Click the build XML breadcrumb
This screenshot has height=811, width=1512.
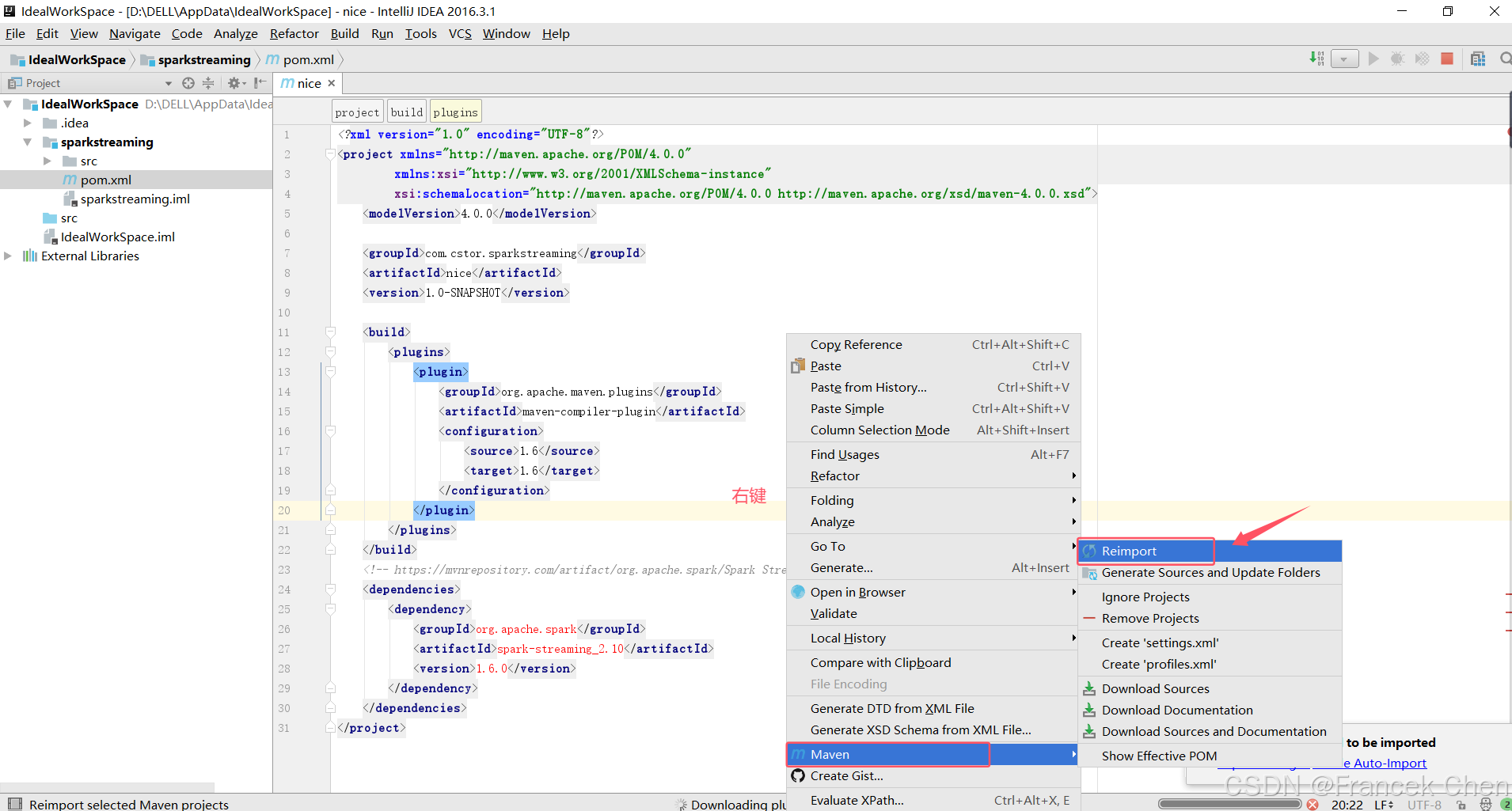pos(407,112)
